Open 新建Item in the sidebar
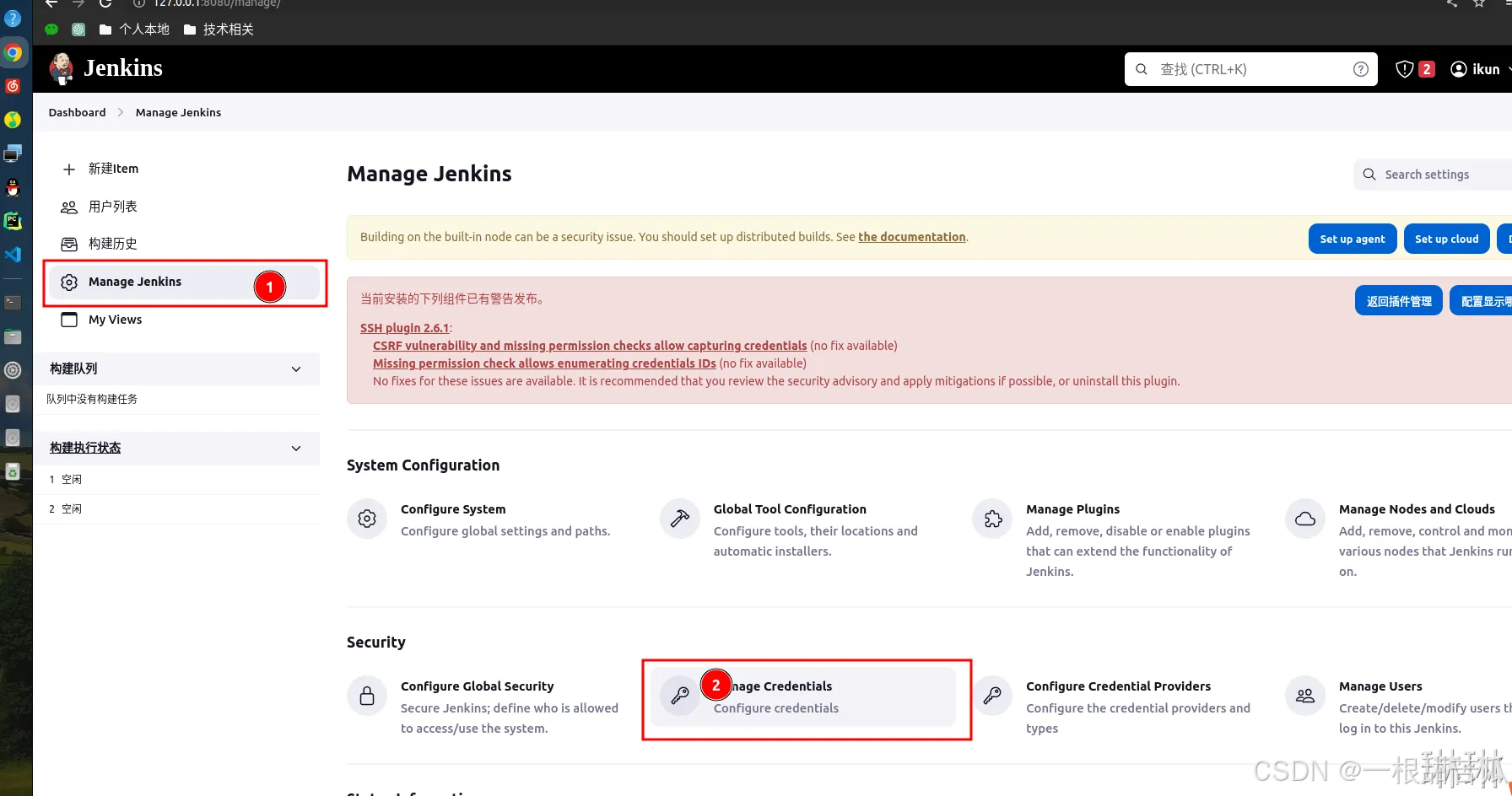The width and height of the screenshot is (1512, 796). pos(113,169)
